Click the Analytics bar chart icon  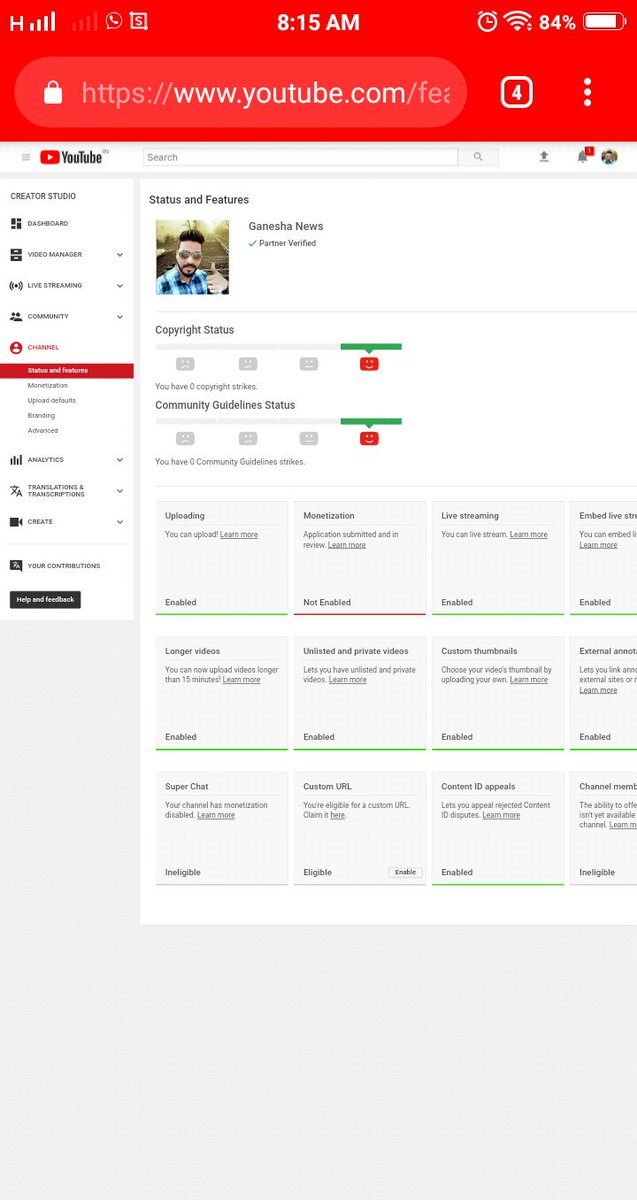(x=16, y=460)
